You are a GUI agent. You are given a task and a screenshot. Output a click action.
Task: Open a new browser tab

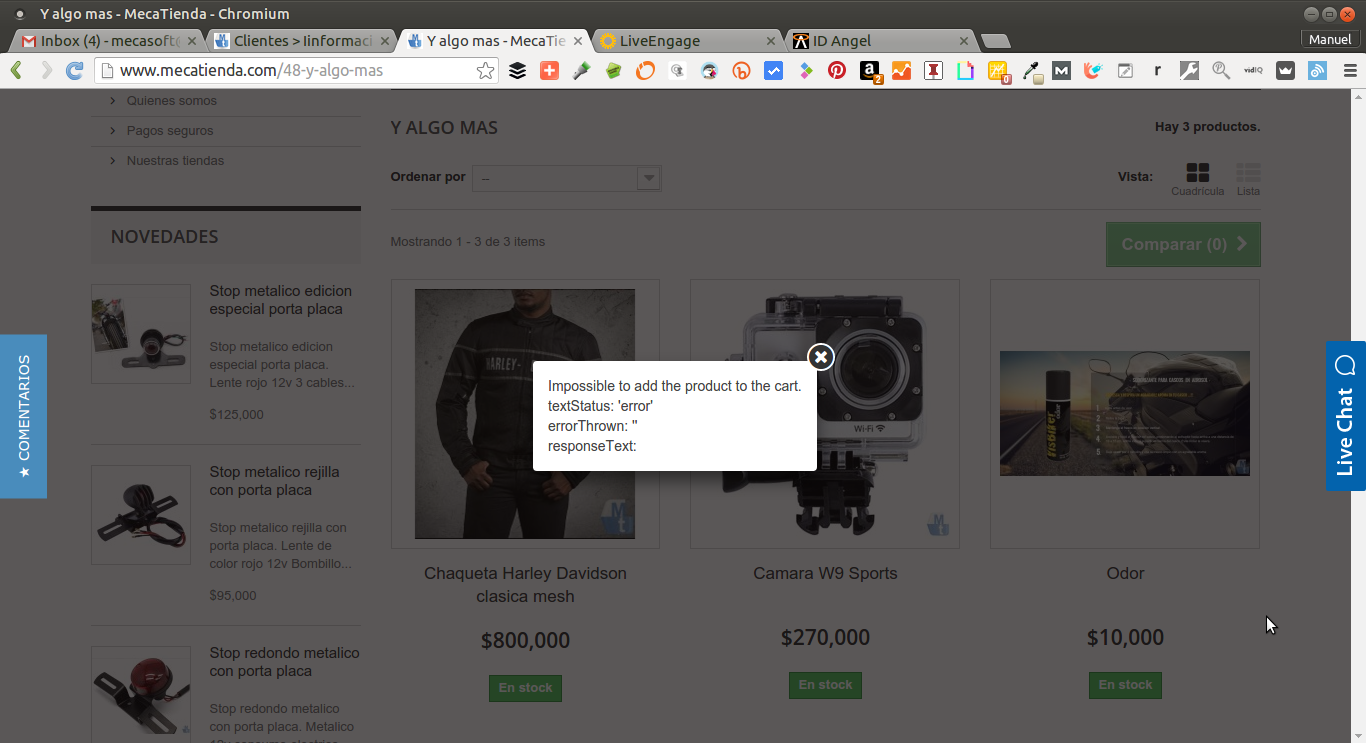coord(996,41)
